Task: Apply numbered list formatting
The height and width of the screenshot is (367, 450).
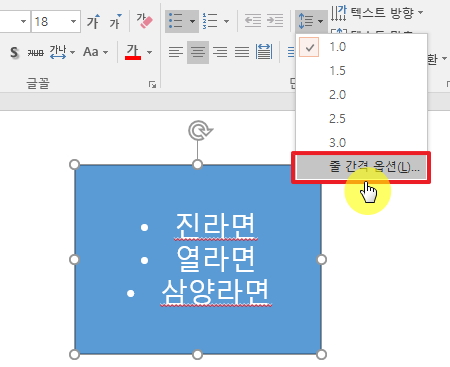Action: tap(210, 21)
